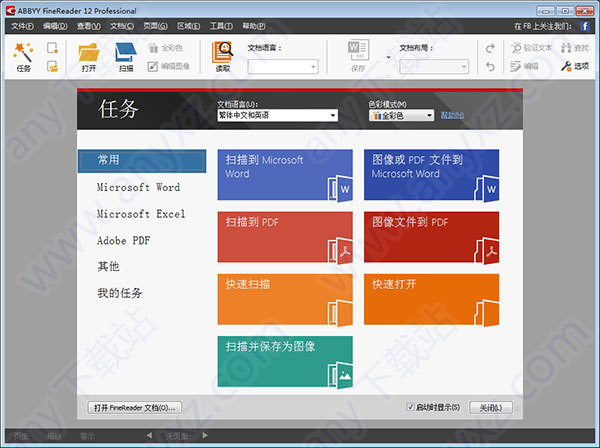Screen dimensions: 600x448
Task: Start scanning with the Scan toolbar icon
Action: (126, 52)
